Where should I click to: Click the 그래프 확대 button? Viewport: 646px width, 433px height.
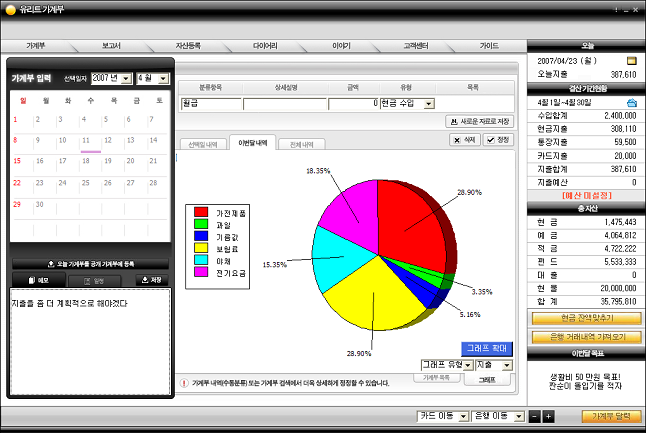click(x=487, y=349)
